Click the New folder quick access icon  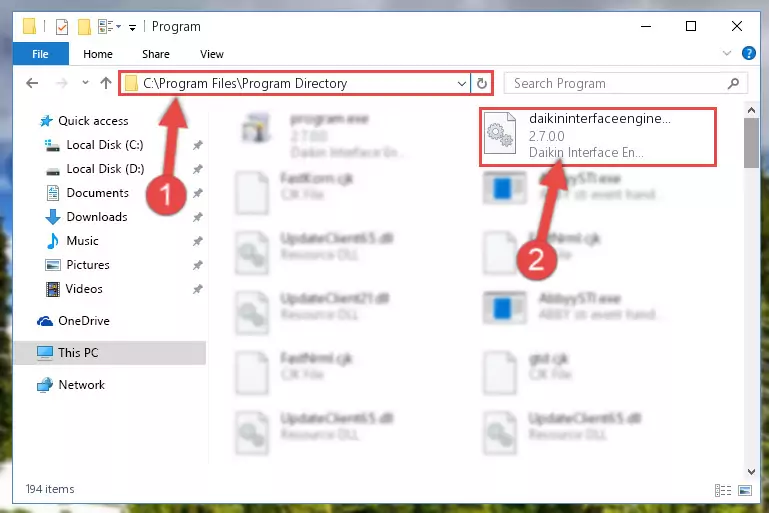coord(84,27)
